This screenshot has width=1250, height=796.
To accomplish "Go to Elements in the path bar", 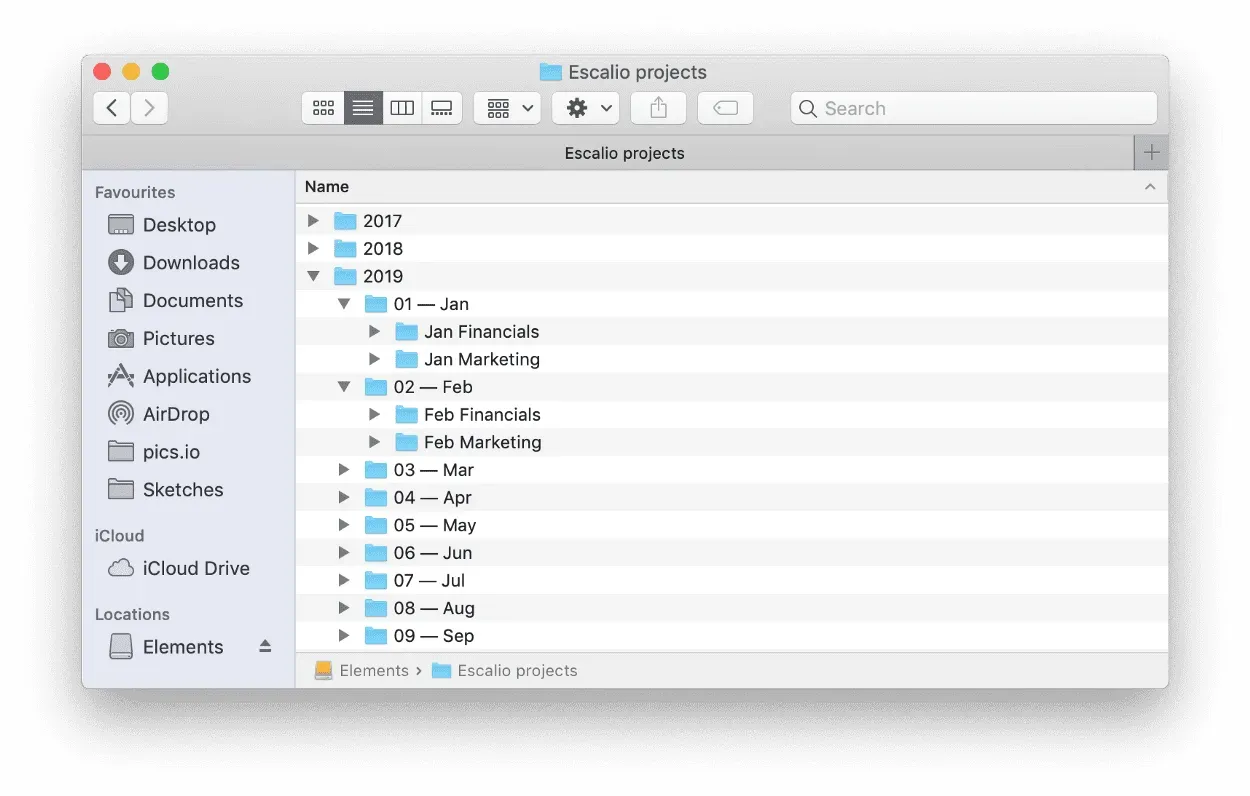I will click(374, 670).
